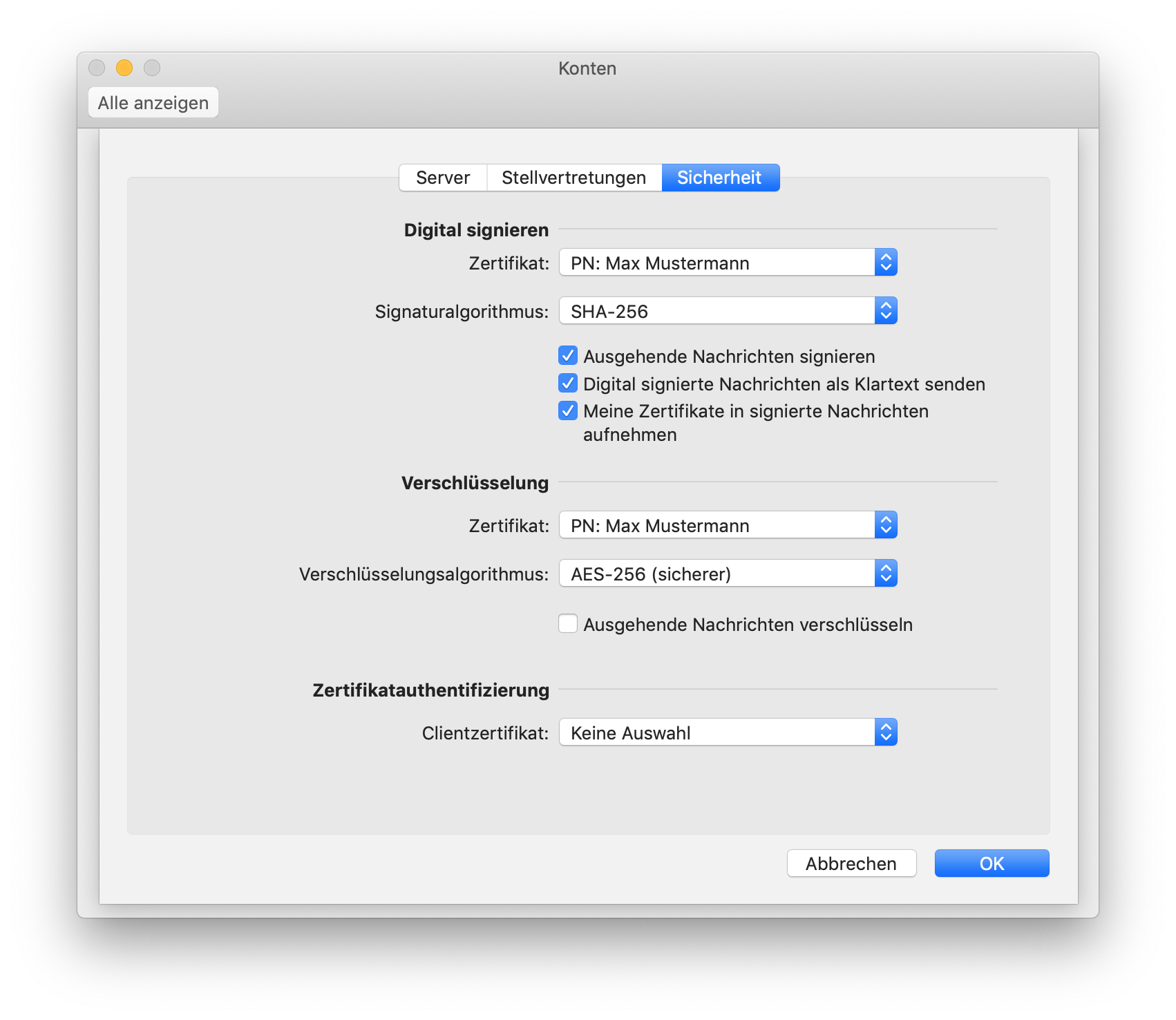Confirm settings with the OK button
The width and height of the screenshot is (1176, 1020).
click(992, 863)
